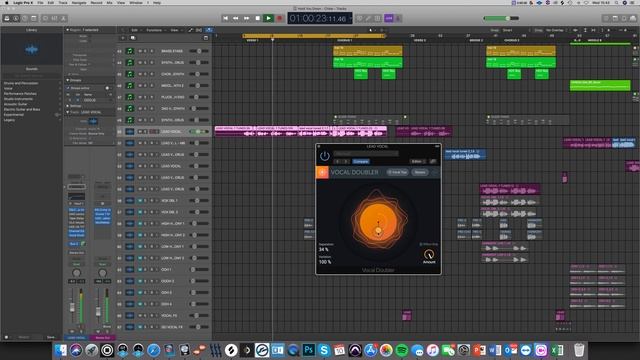Image resolution: width=640 pixels, height=360 pixels.
Task: Click the duplicate track button
Action: (133, 38)
